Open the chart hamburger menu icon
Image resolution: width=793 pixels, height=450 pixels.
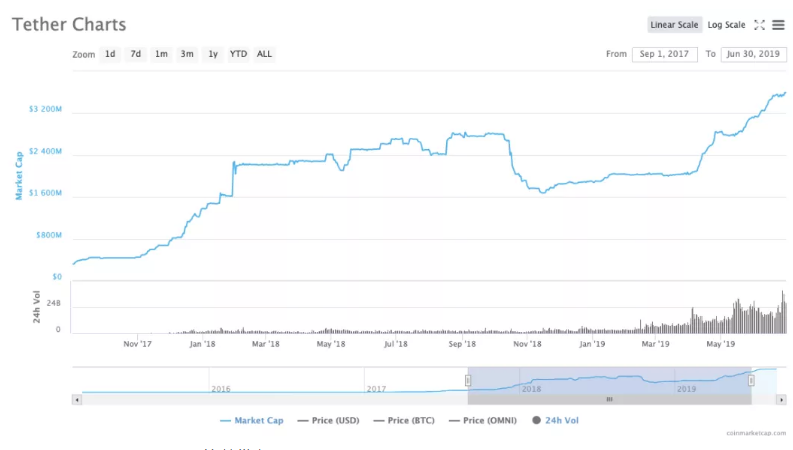click(x=778, y=25)
